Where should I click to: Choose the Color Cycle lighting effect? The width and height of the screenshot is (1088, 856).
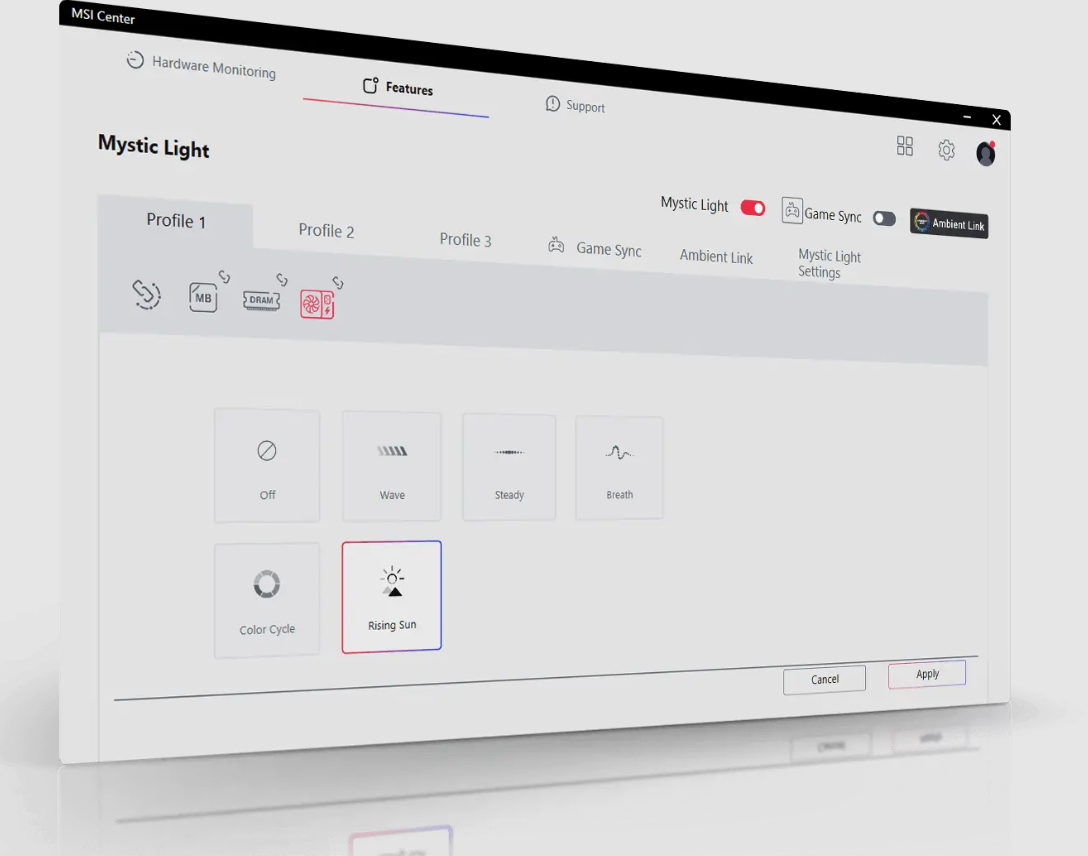267,600
